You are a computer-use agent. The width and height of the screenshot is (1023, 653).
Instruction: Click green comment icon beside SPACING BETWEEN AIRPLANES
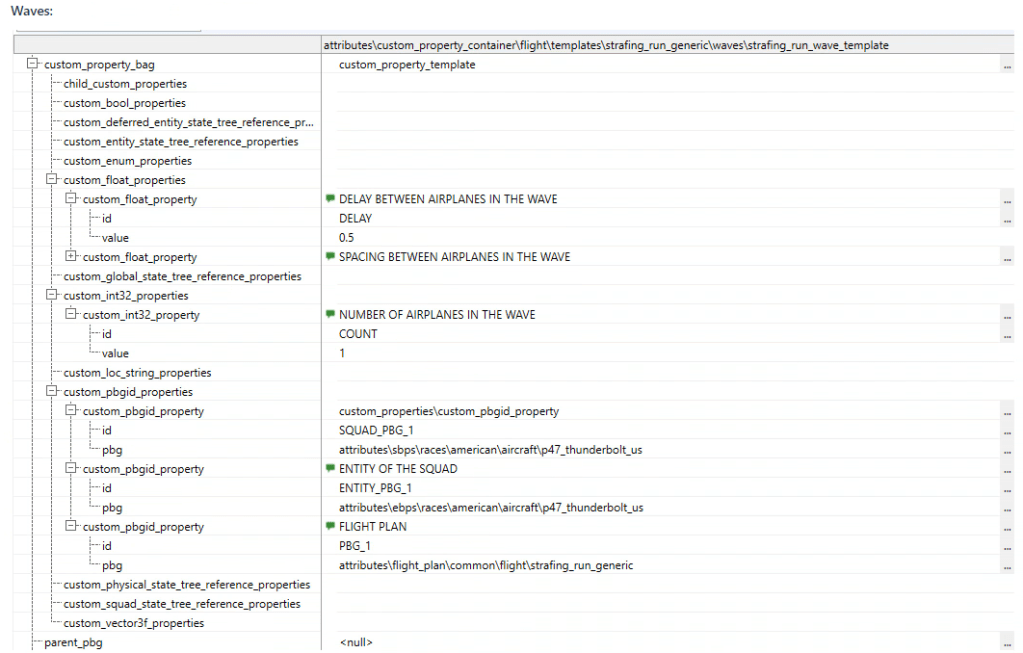330,257
